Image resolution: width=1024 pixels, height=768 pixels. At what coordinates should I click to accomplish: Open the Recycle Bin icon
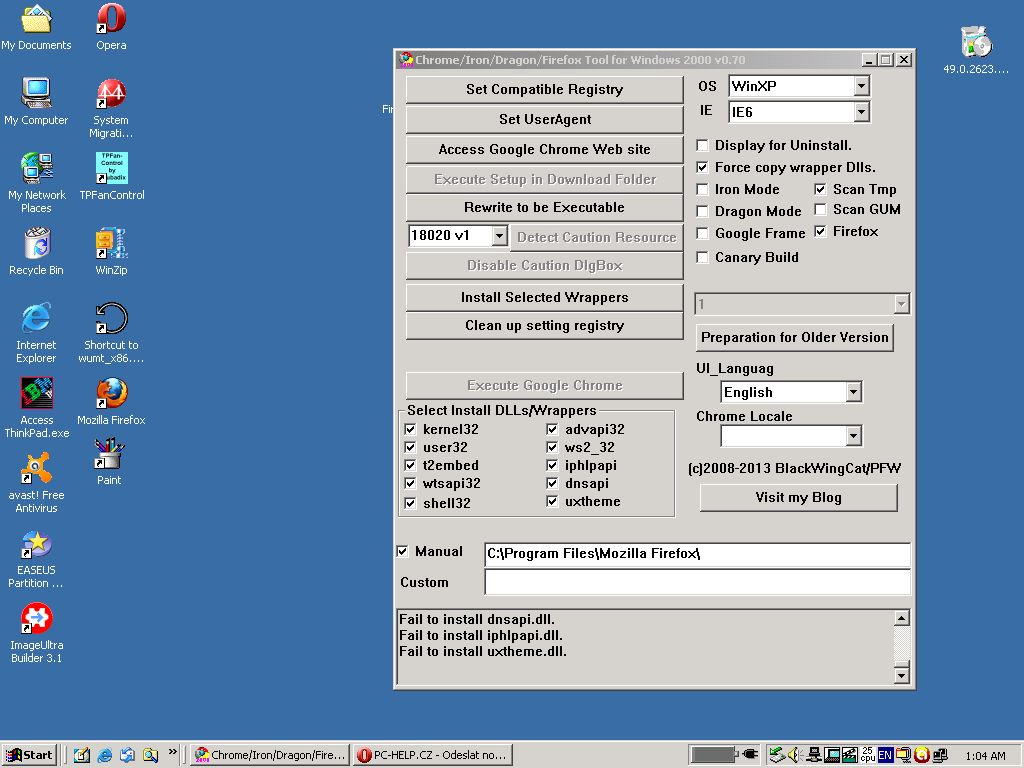tap(36, 244)
